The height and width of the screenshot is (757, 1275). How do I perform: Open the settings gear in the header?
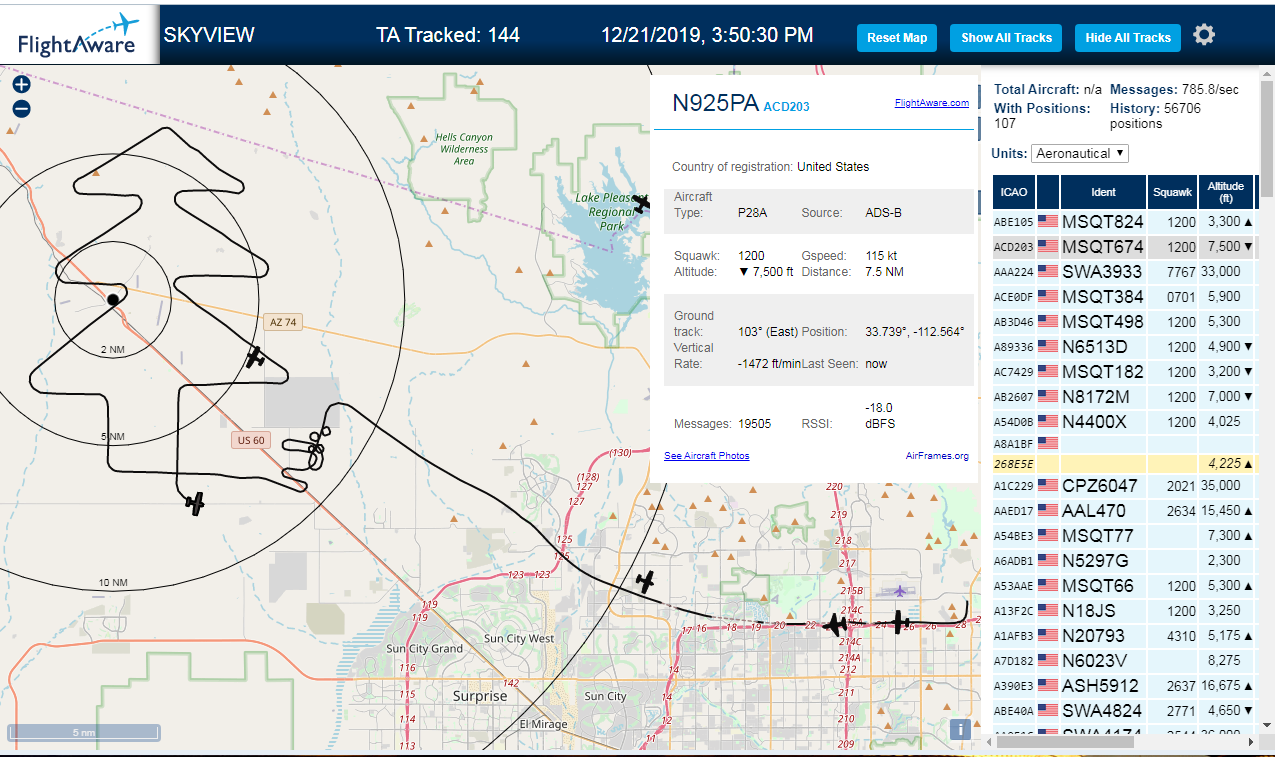1204,35
